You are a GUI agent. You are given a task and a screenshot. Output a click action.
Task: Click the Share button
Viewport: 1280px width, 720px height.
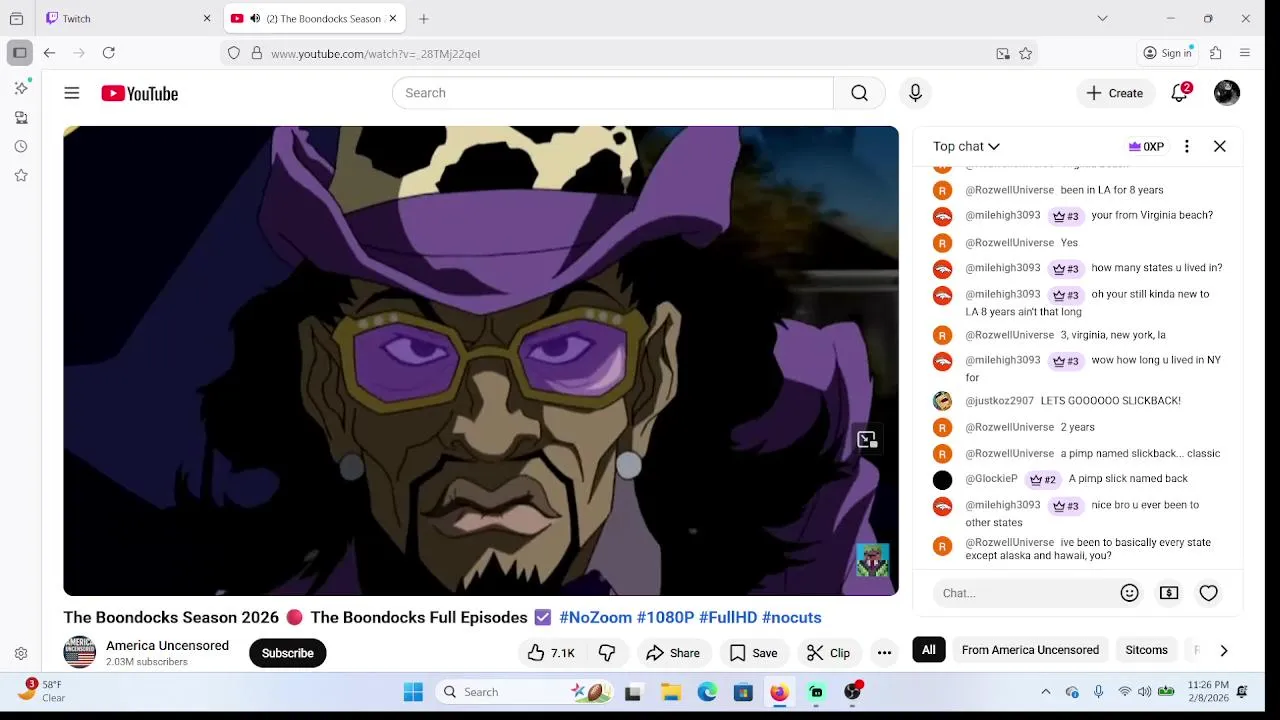pos(673,653)
